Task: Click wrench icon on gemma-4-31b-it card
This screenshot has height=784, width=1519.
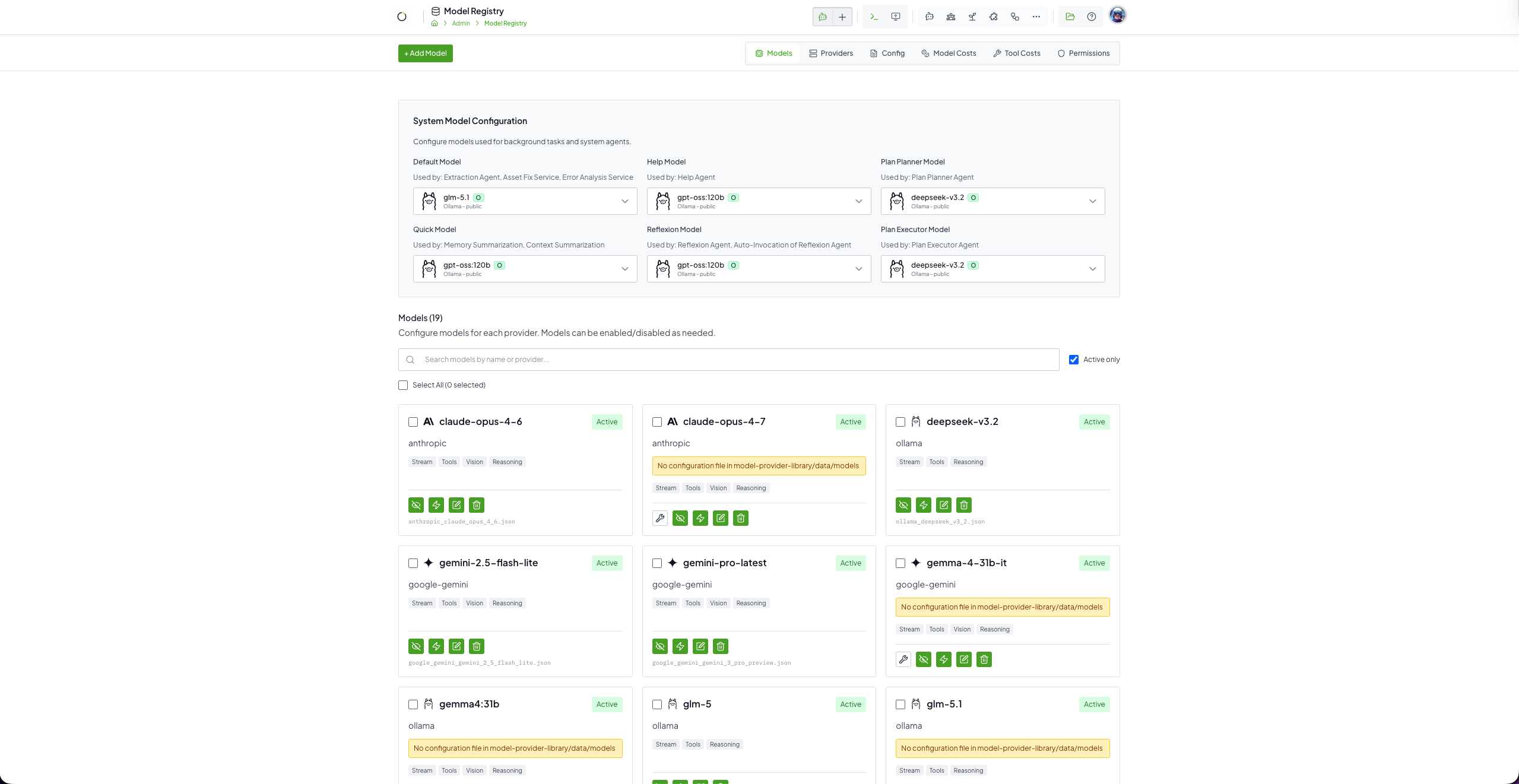Action: (903, 659)
